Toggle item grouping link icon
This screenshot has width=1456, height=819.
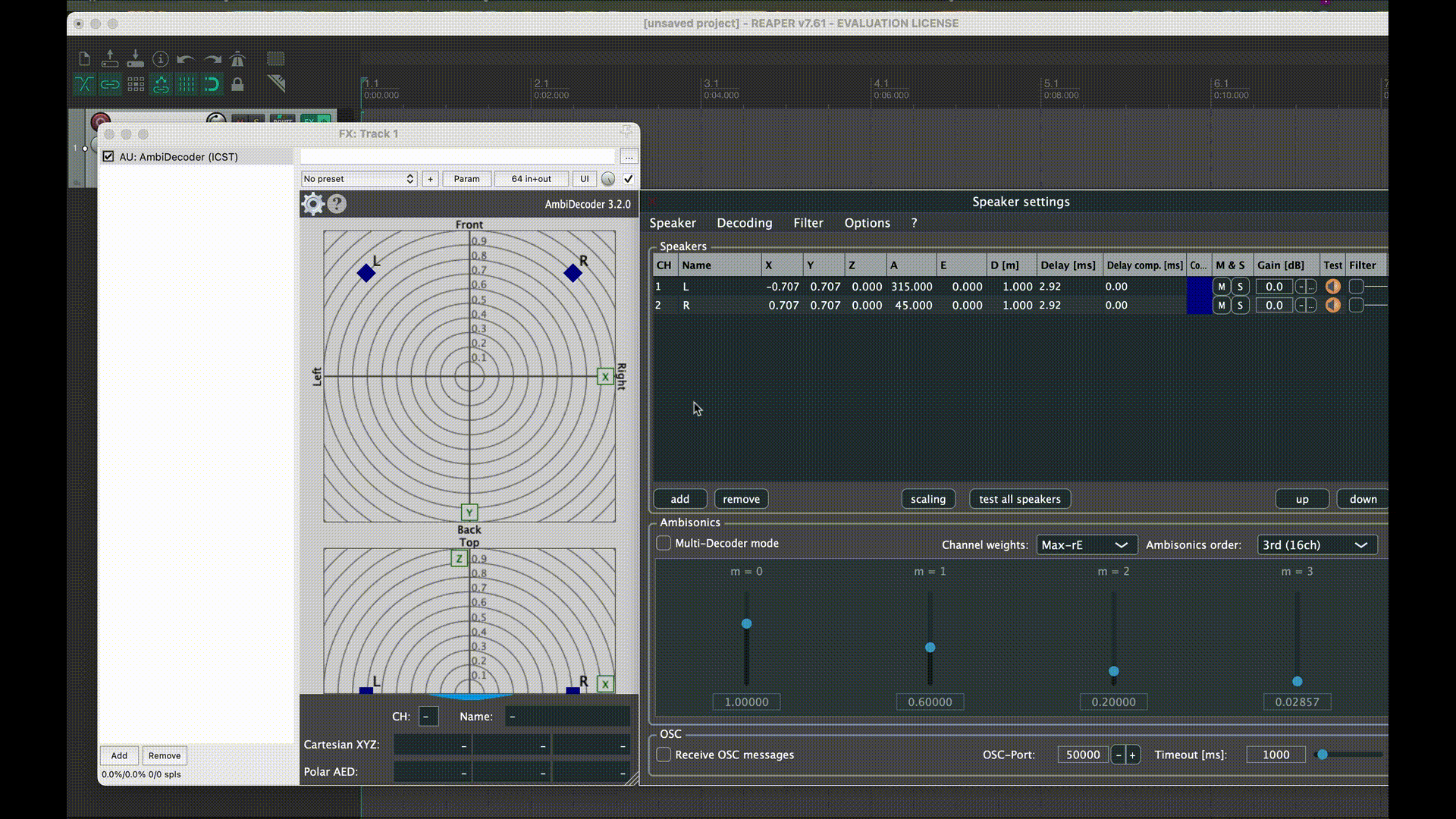pyautogui.click(x=110, y=84)
